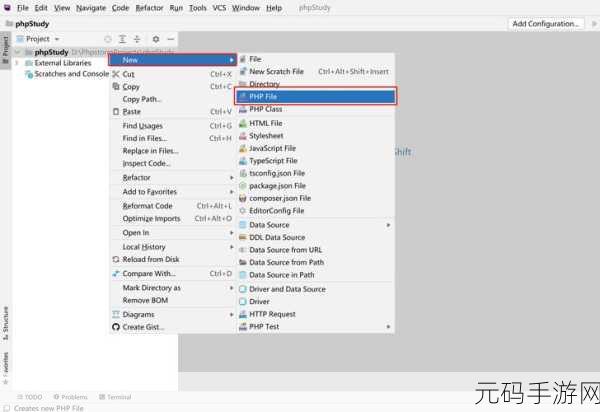Image resolution: width=600 pixels, height=412 pixels.
Task: Open the File menu
Action: pyautogui.click(x=23, y=8)
